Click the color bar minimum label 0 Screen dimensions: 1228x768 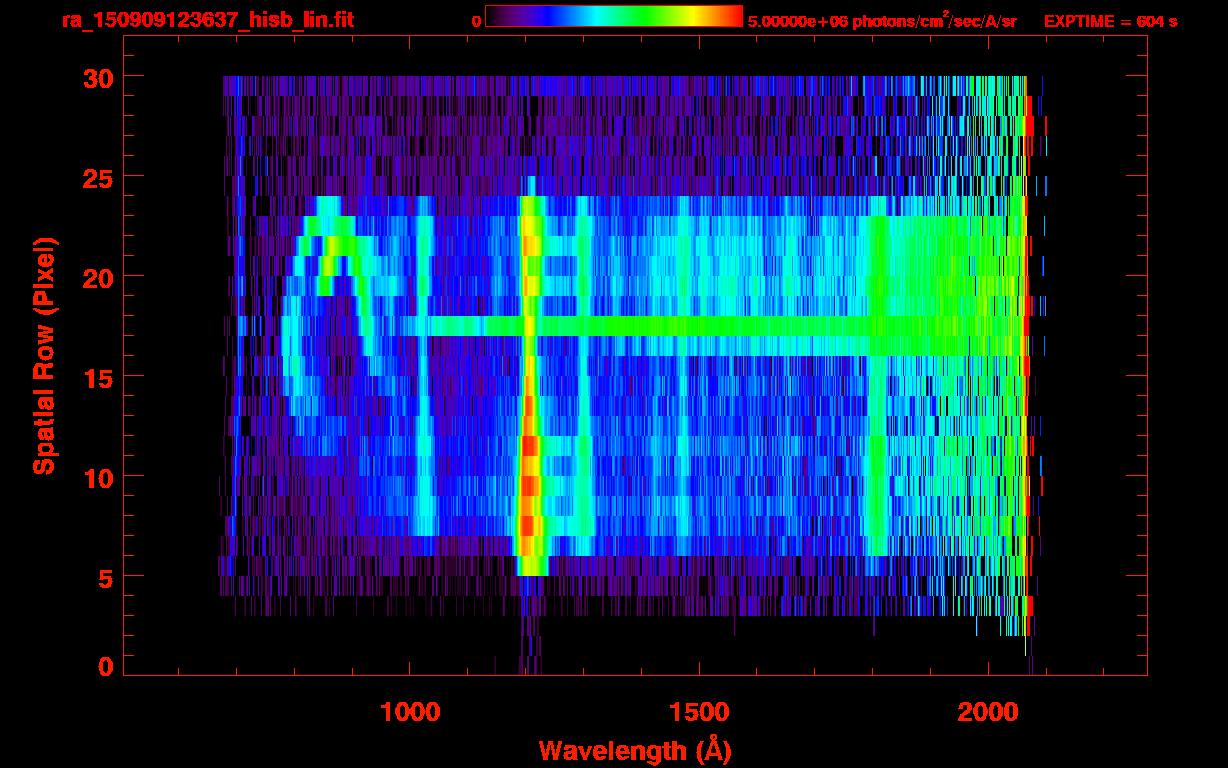coord(476,21)
